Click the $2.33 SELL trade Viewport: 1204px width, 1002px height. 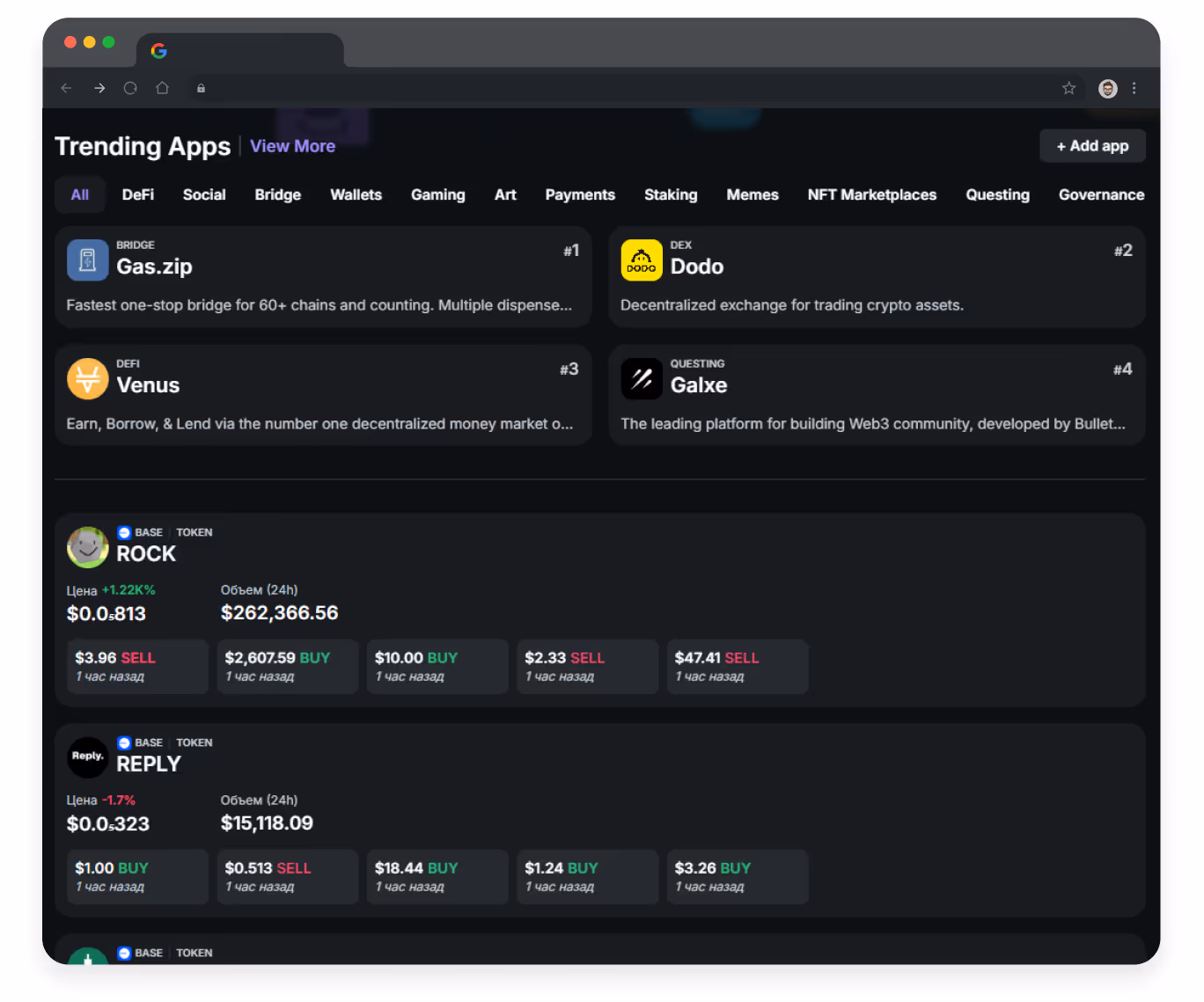tap(588, 666)
